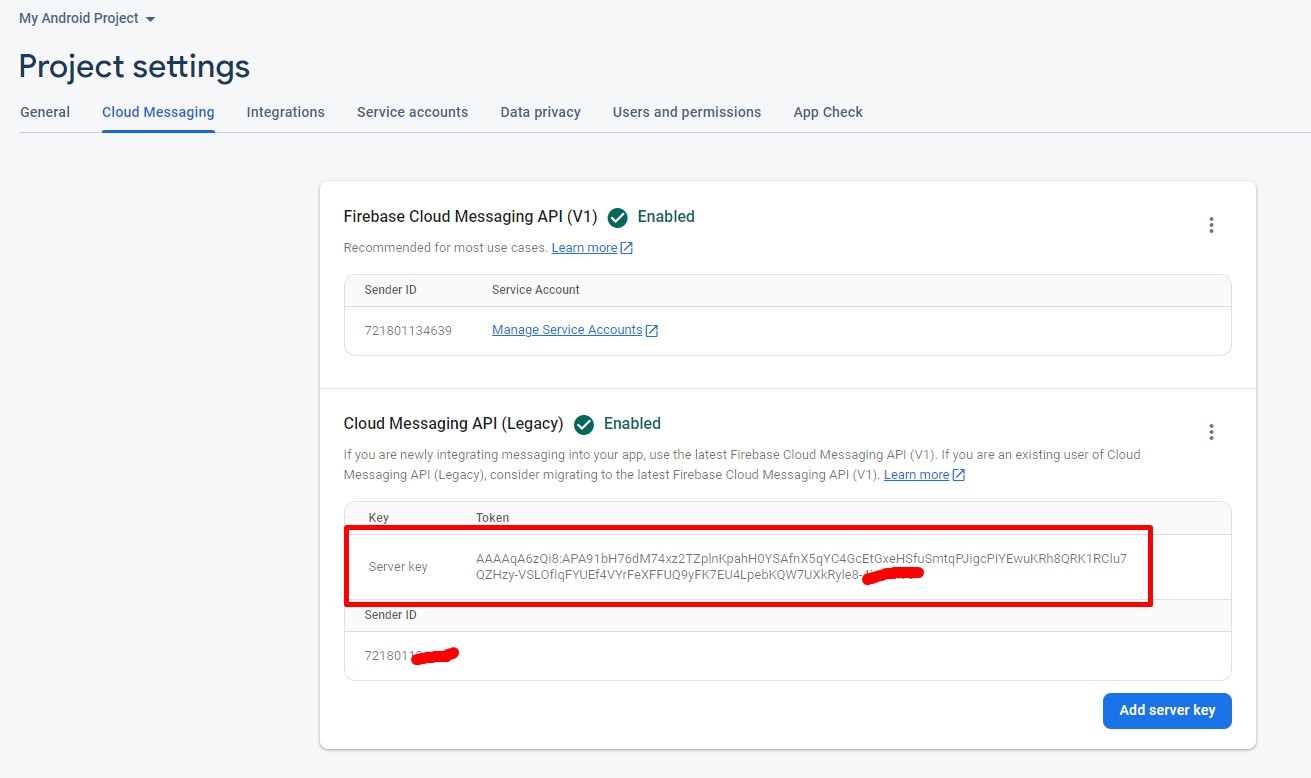
Task: Select the Data privacy tab
Action: tap(540, 112)
